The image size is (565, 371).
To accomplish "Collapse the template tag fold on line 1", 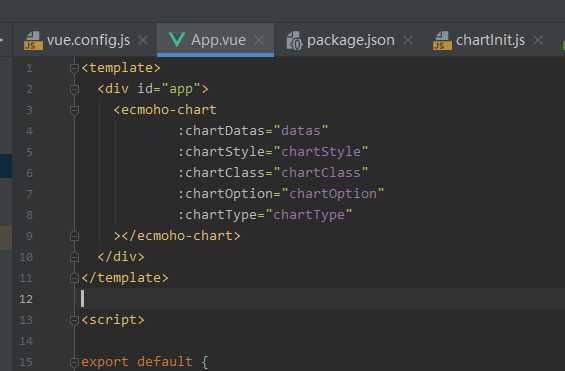I will coord(75,68).
